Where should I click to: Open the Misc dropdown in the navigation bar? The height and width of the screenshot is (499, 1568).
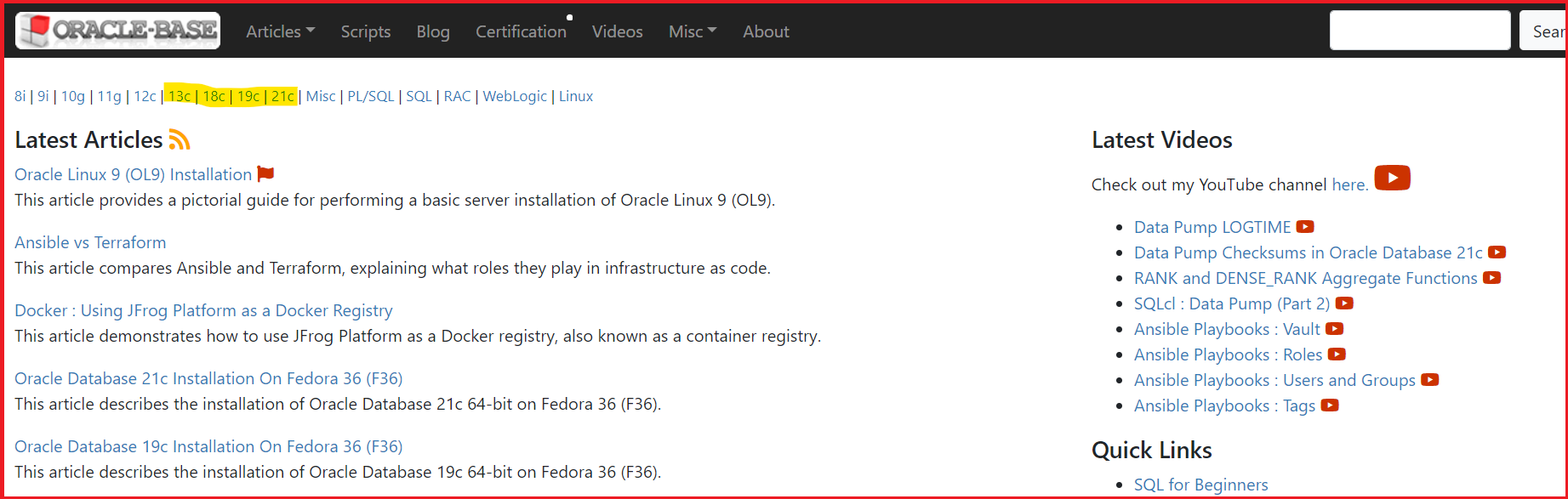(692, 31)
